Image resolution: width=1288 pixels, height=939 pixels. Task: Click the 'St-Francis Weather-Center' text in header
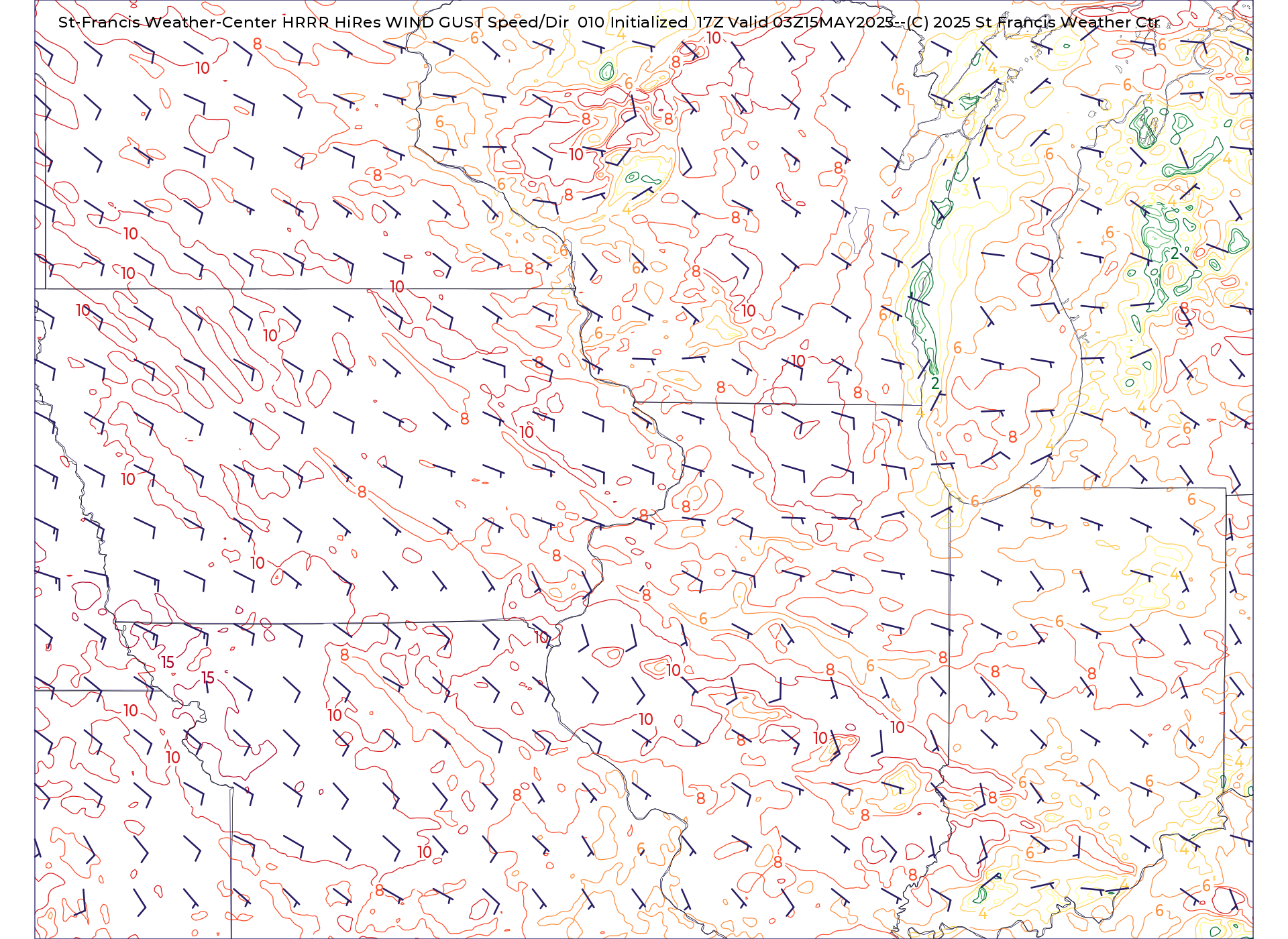coord(168,22)
